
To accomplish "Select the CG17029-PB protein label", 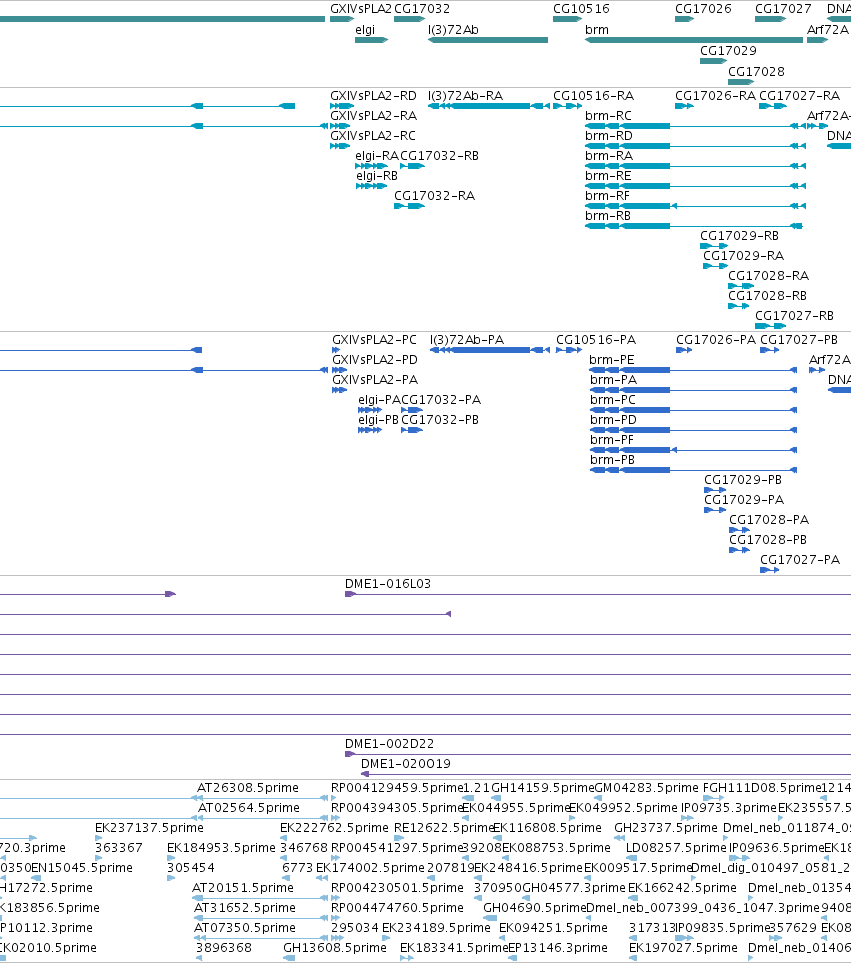I will [742, 480].
